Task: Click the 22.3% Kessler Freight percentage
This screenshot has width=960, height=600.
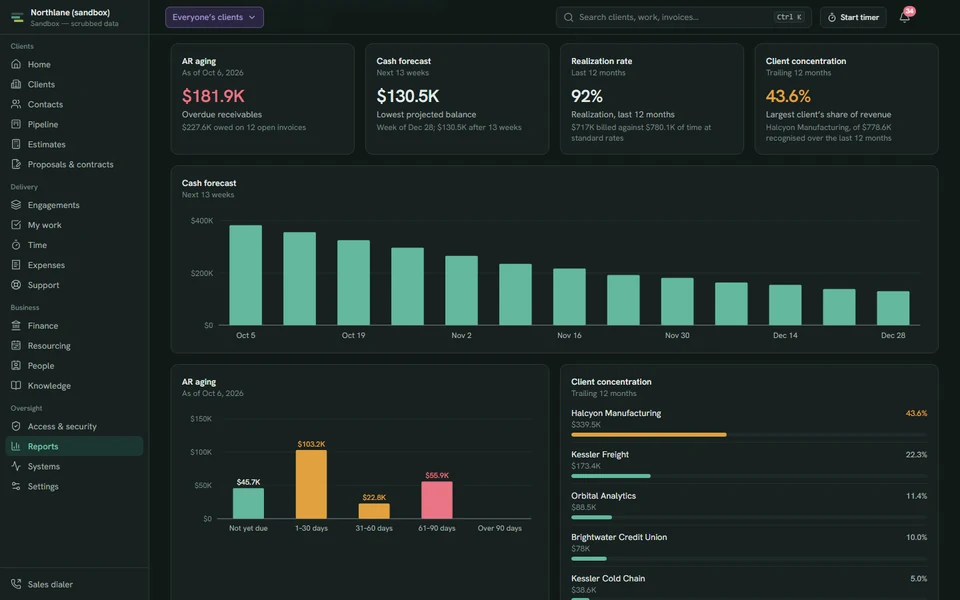Action: (x=916, y=455)
